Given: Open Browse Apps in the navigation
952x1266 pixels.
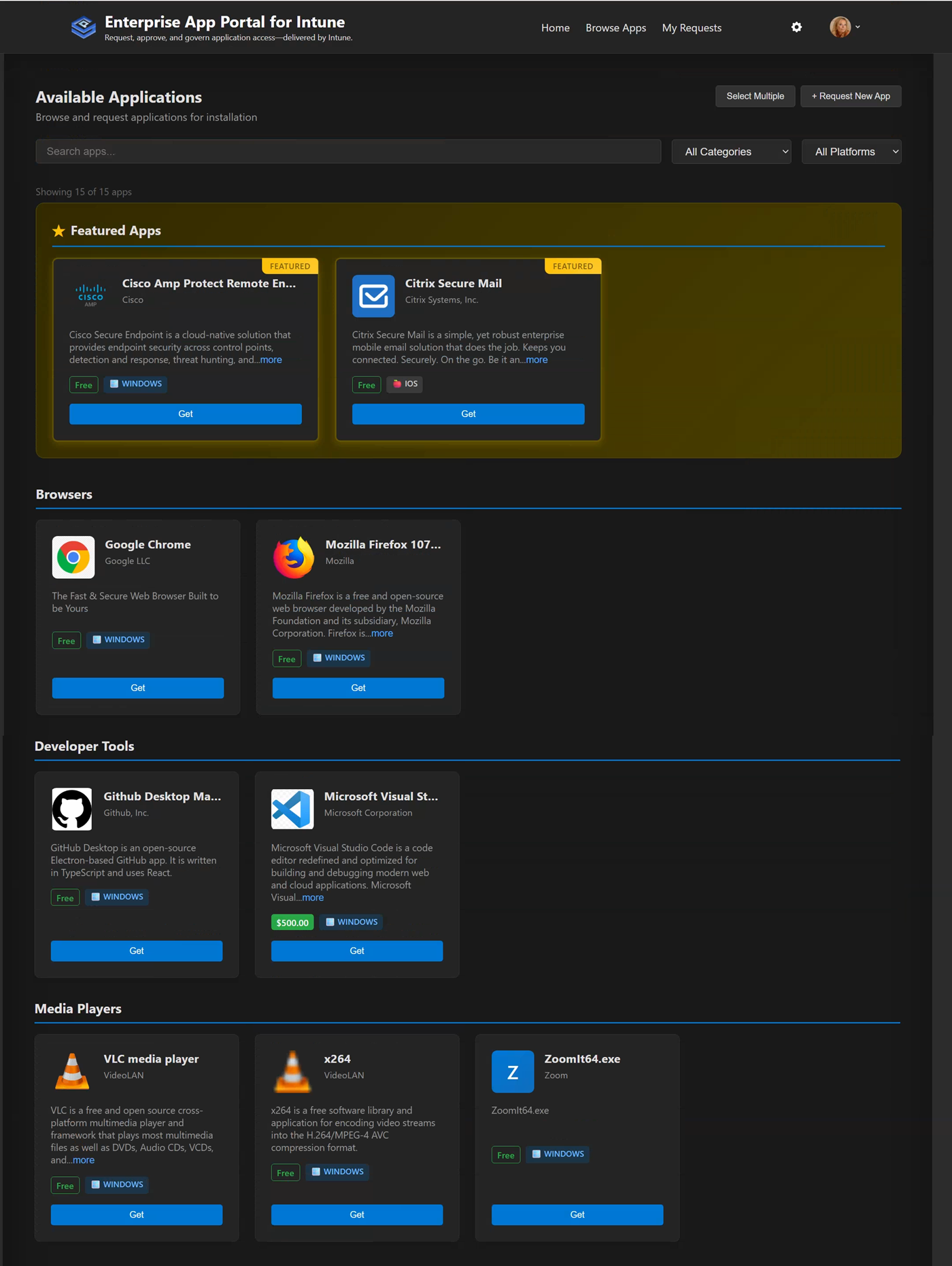Looking at the screenshot, I should pos(616,28).
